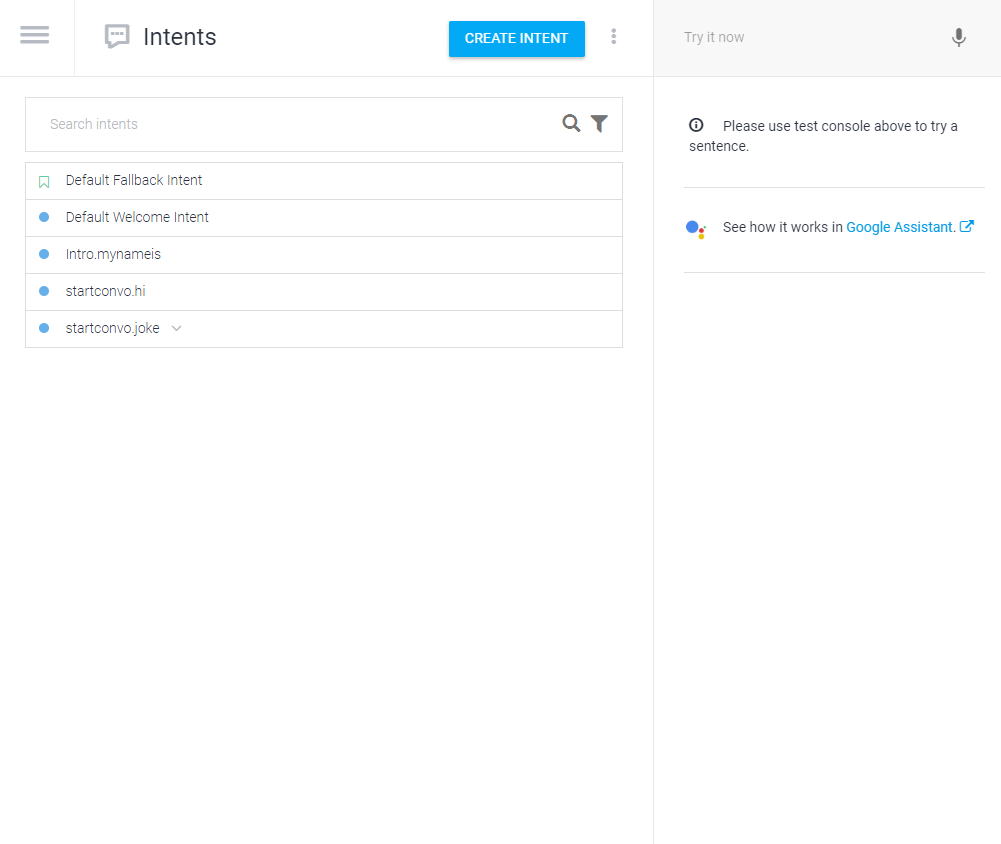Select the Default Welcome Intent row
Viewport: 1001px width, 844px height.
[x=137, y=218]
